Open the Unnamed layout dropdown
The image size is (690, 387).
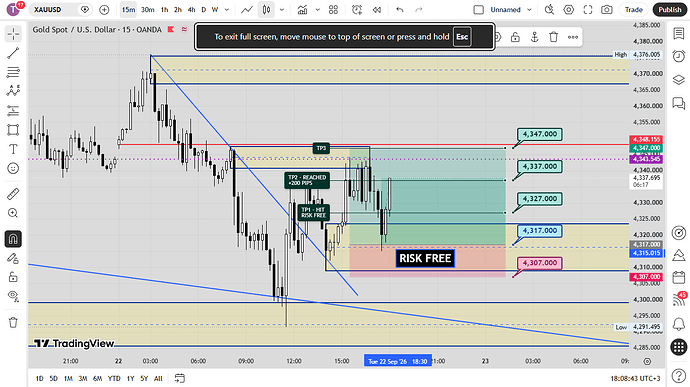coord(511,9)
